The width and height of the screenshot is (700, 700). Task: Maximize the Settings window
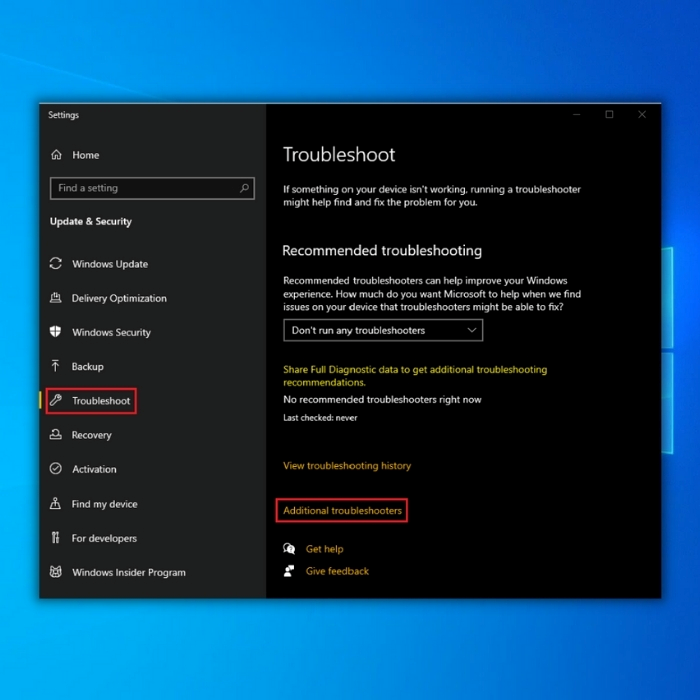(609, 114)
